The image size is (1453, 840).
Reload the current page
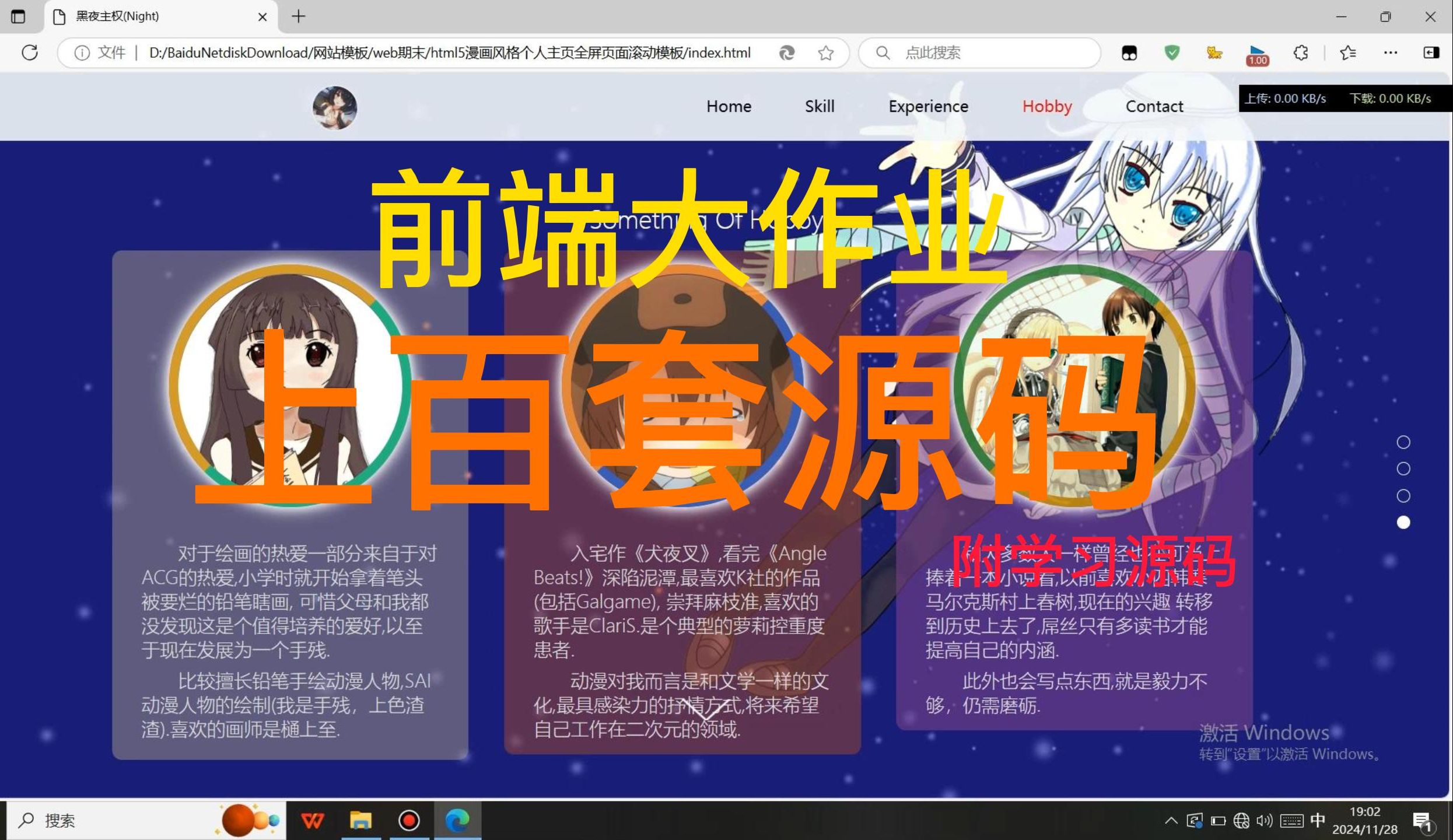[x=30, y=52]
